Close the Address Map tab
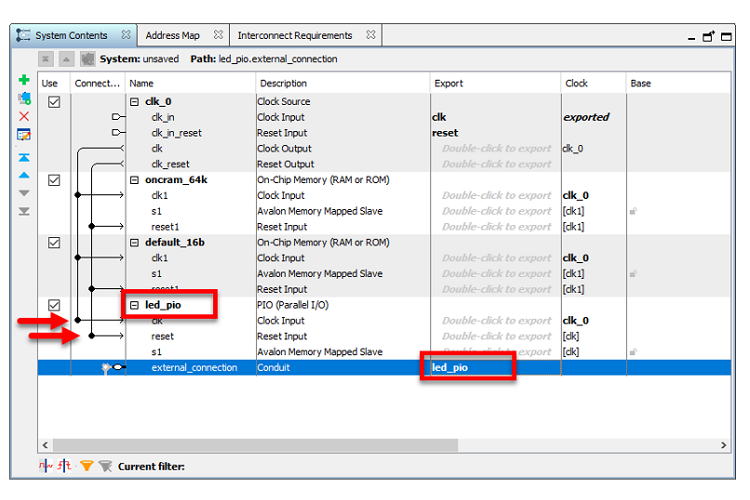 click(x=218, y=35)
